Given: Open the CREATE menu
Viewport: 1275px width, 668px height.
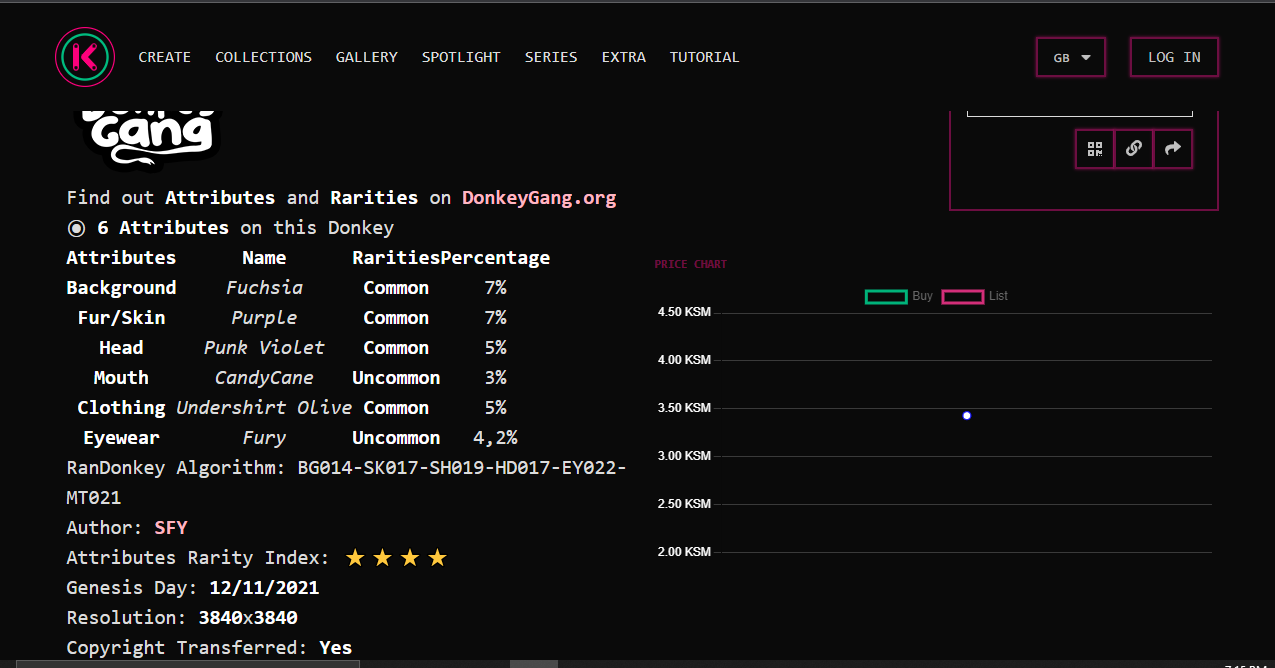Looking at the screenshot, I should 164,57.
